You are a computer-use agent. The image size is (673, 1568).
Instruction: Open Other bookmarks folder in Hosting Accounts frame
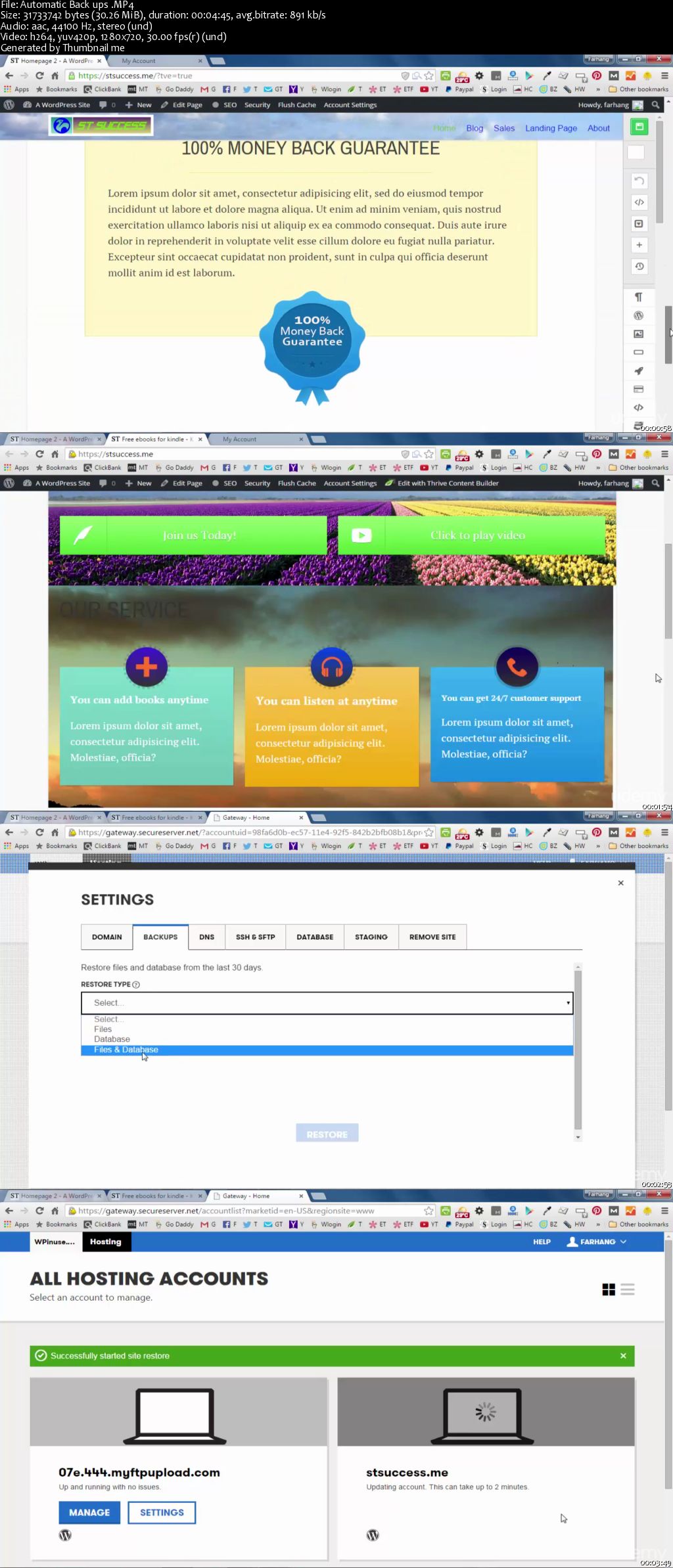click(638, 1224)
